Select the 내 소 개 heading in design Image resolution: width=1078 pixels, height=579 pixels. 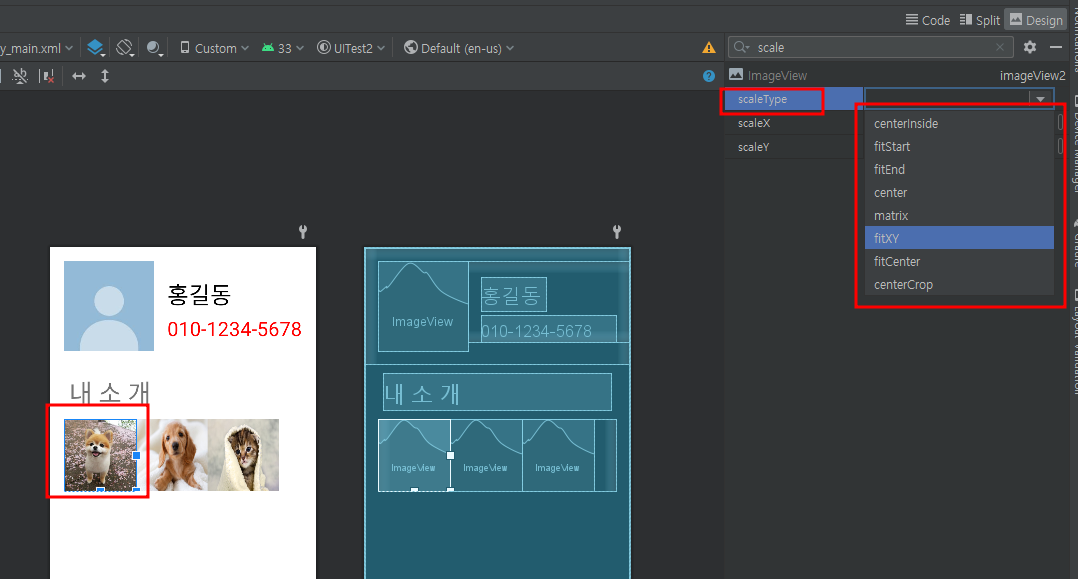[x=110, y=393]
